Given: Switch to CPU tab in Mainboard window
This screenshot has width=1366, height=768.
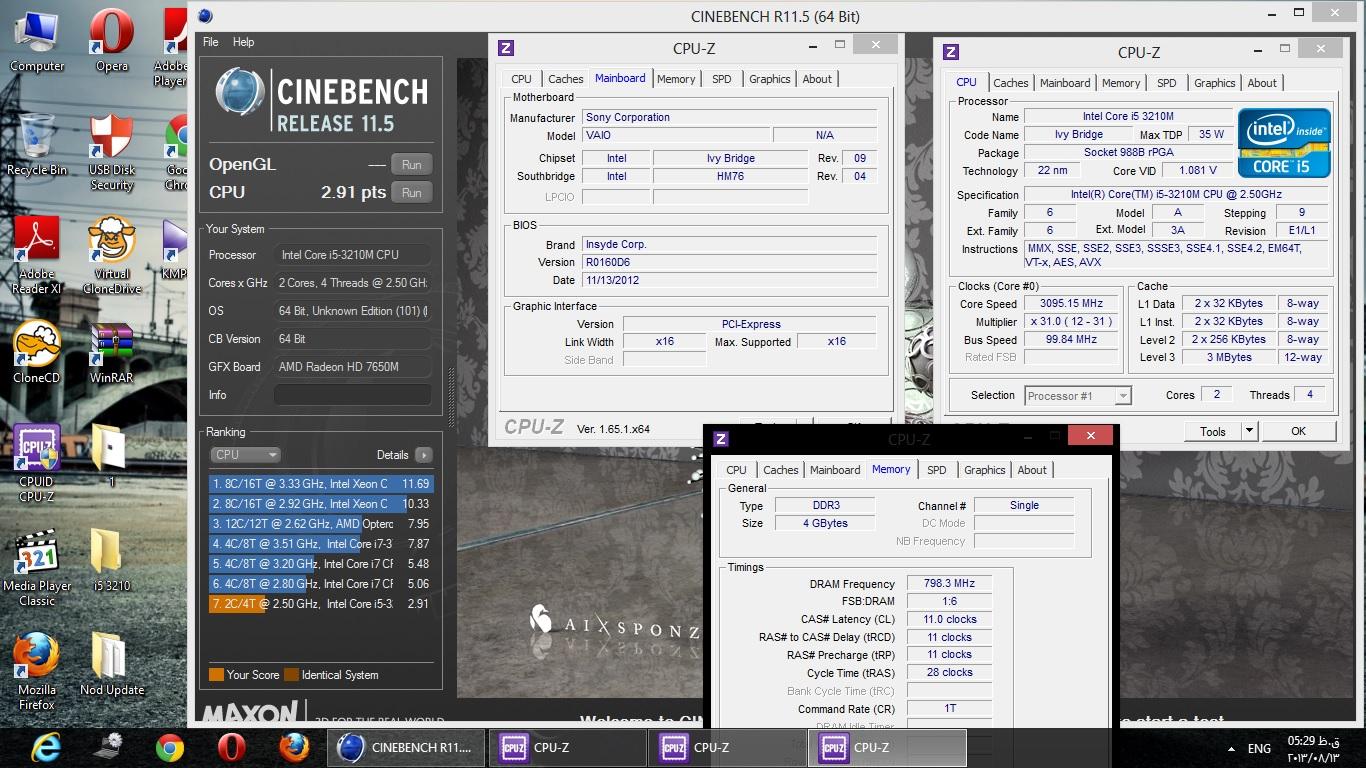Looking at the screenshot, I should point(521,79).
